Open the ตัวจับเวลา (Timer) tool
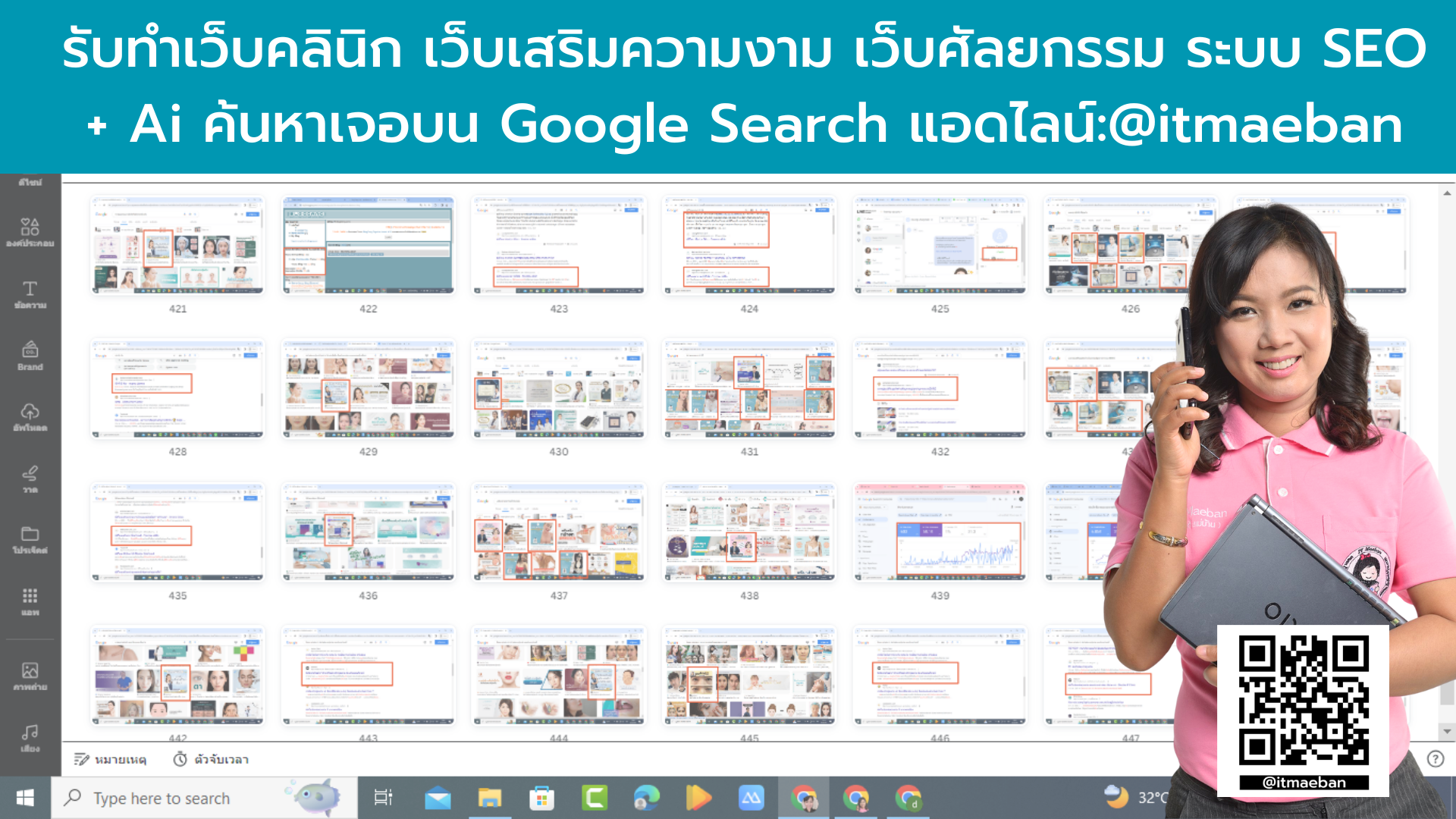Screen dimensions: 1456x819 tap(209, 759)
